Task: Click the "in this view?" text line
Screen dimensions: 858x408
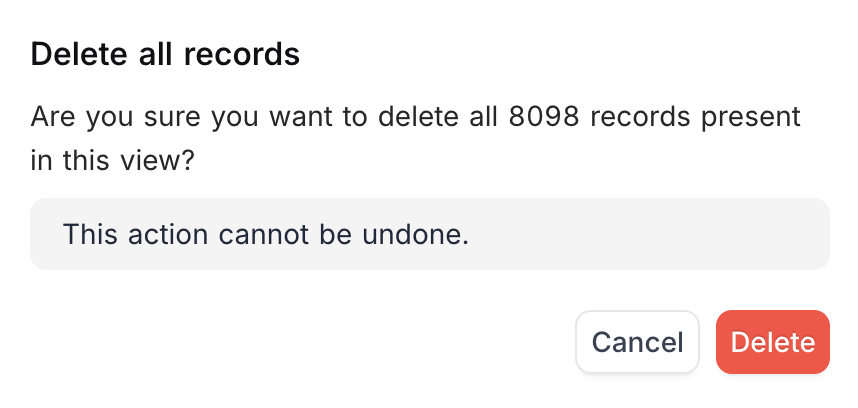Action: tap(113, 161)
